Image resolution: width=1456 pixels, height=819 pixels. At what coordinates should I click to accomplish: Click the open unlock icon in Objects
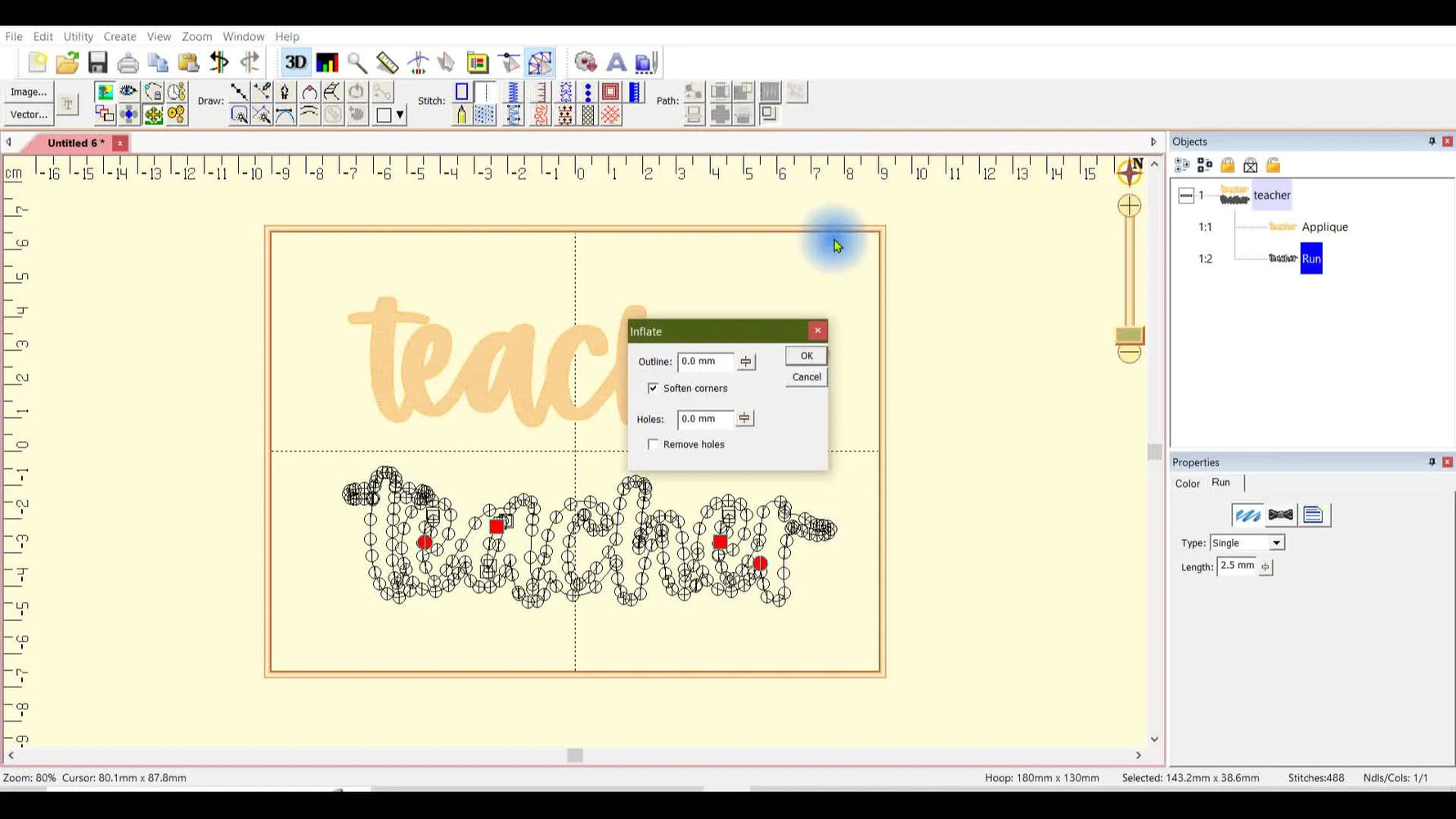(1274, 165)
